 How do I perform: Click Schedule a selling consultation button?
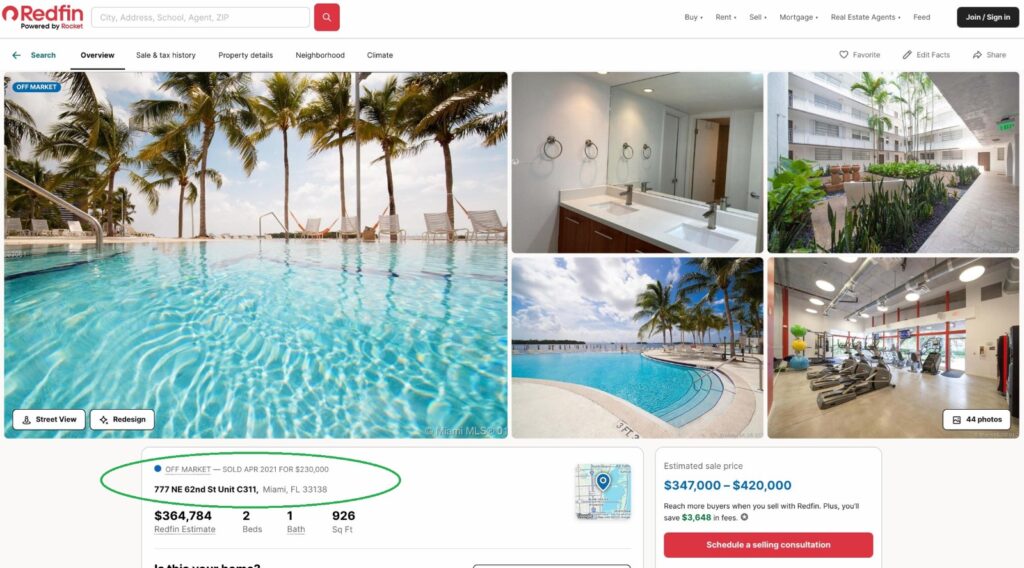[x=768, y=544]
